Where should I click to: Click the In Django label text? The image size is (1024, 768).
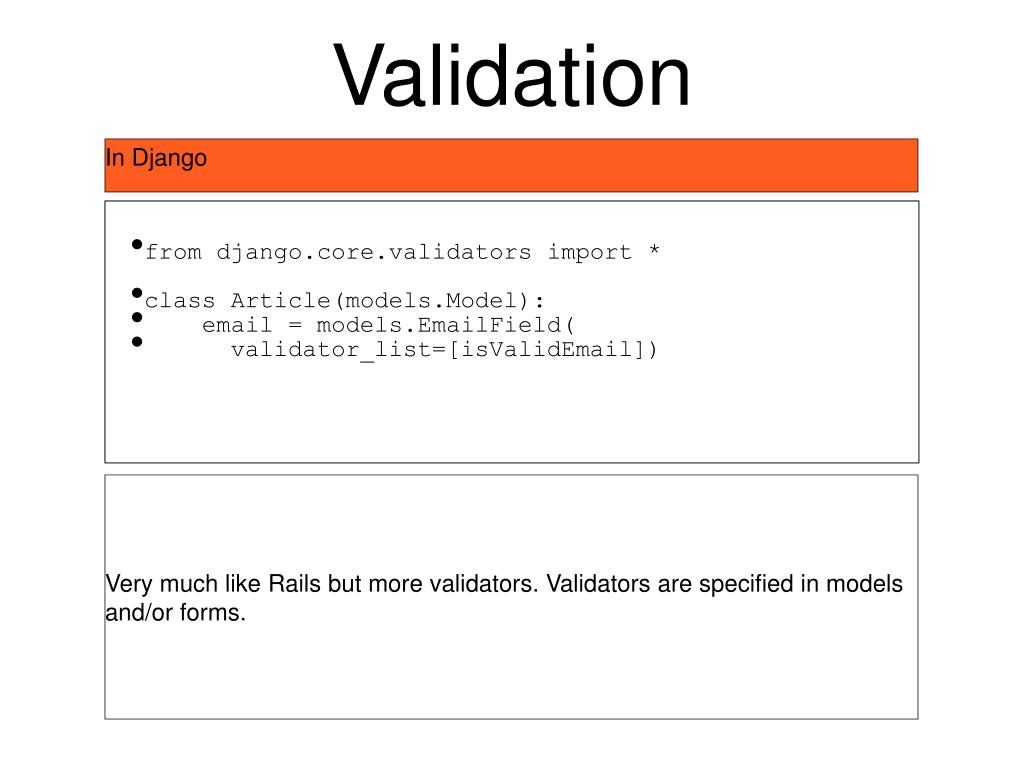[156, 159]
